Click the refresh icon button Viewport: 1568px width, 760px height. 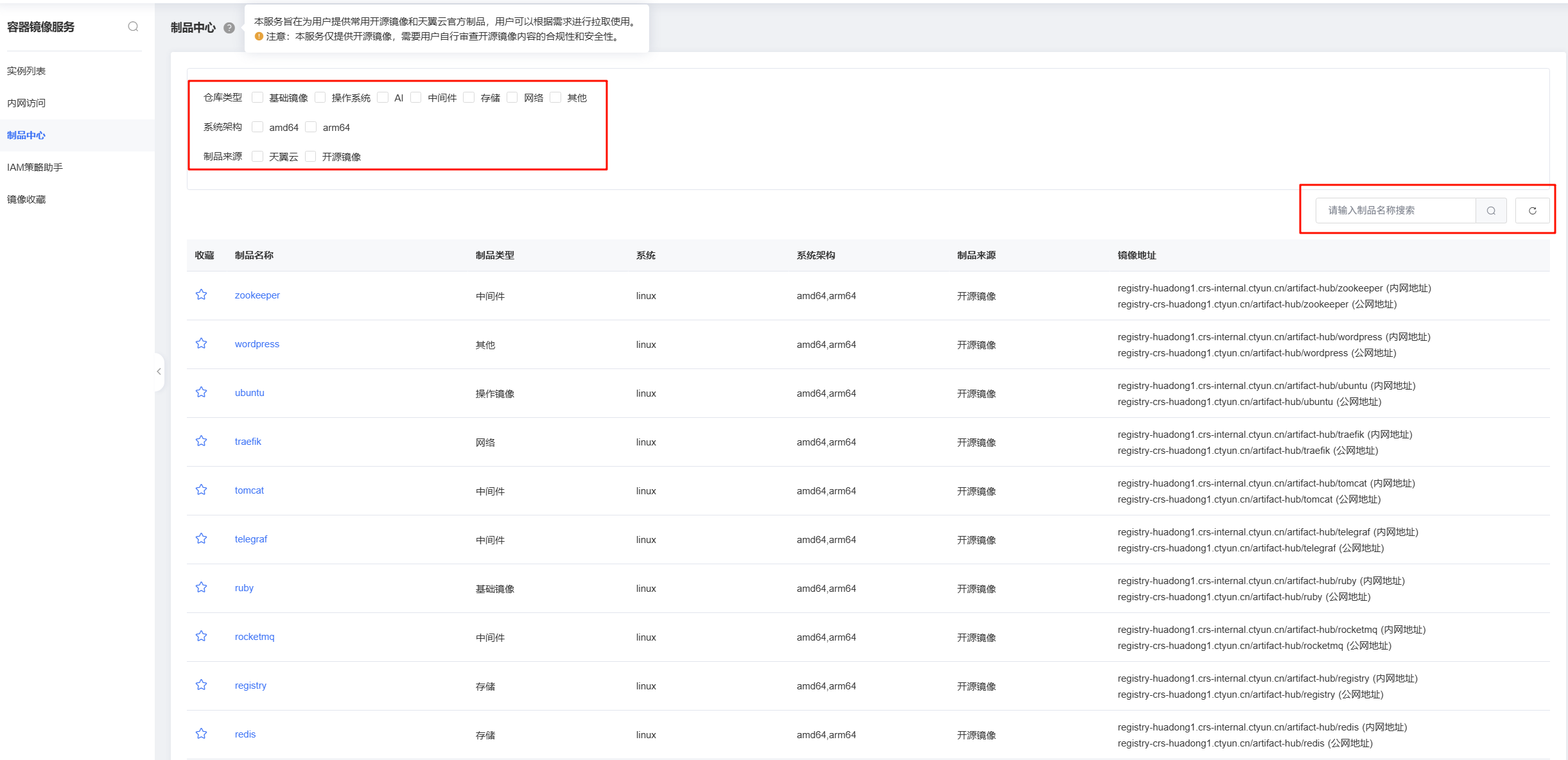(1532, 211)
